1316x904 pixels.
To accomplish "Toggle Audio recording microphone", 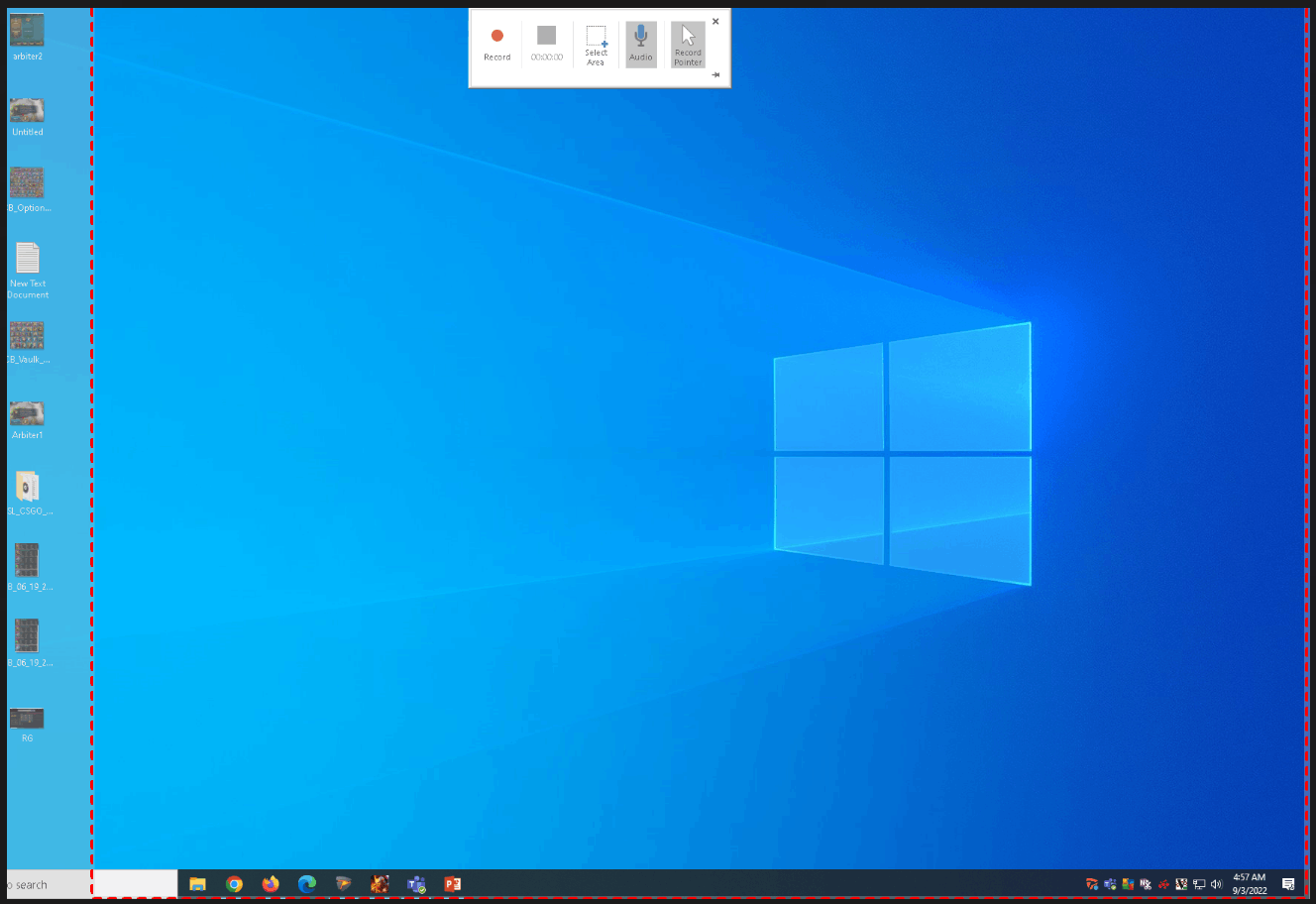I will (641, 45).
